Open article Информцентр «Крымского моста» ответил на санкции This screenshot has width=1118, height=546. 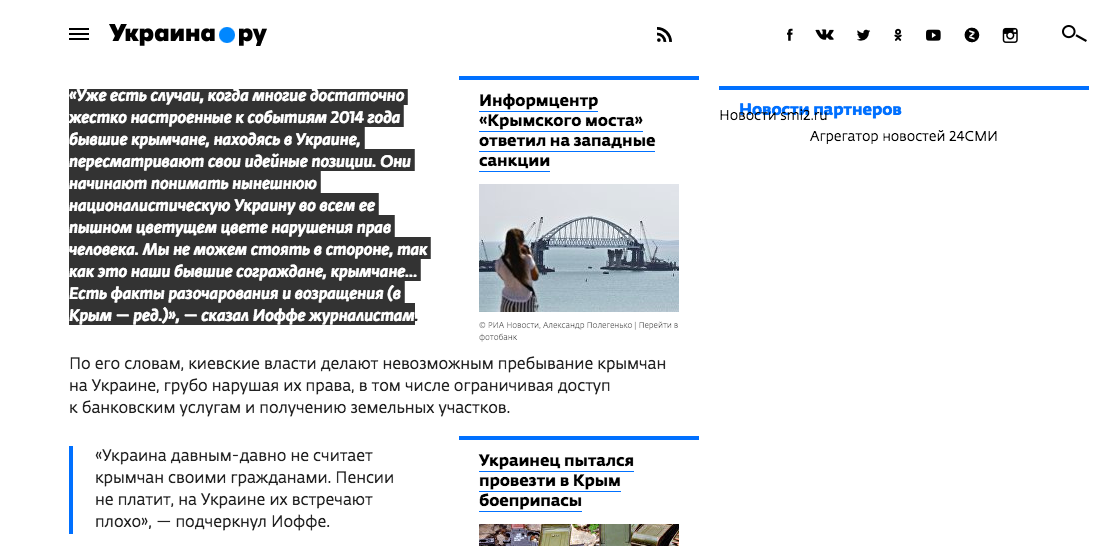[567, 130]
